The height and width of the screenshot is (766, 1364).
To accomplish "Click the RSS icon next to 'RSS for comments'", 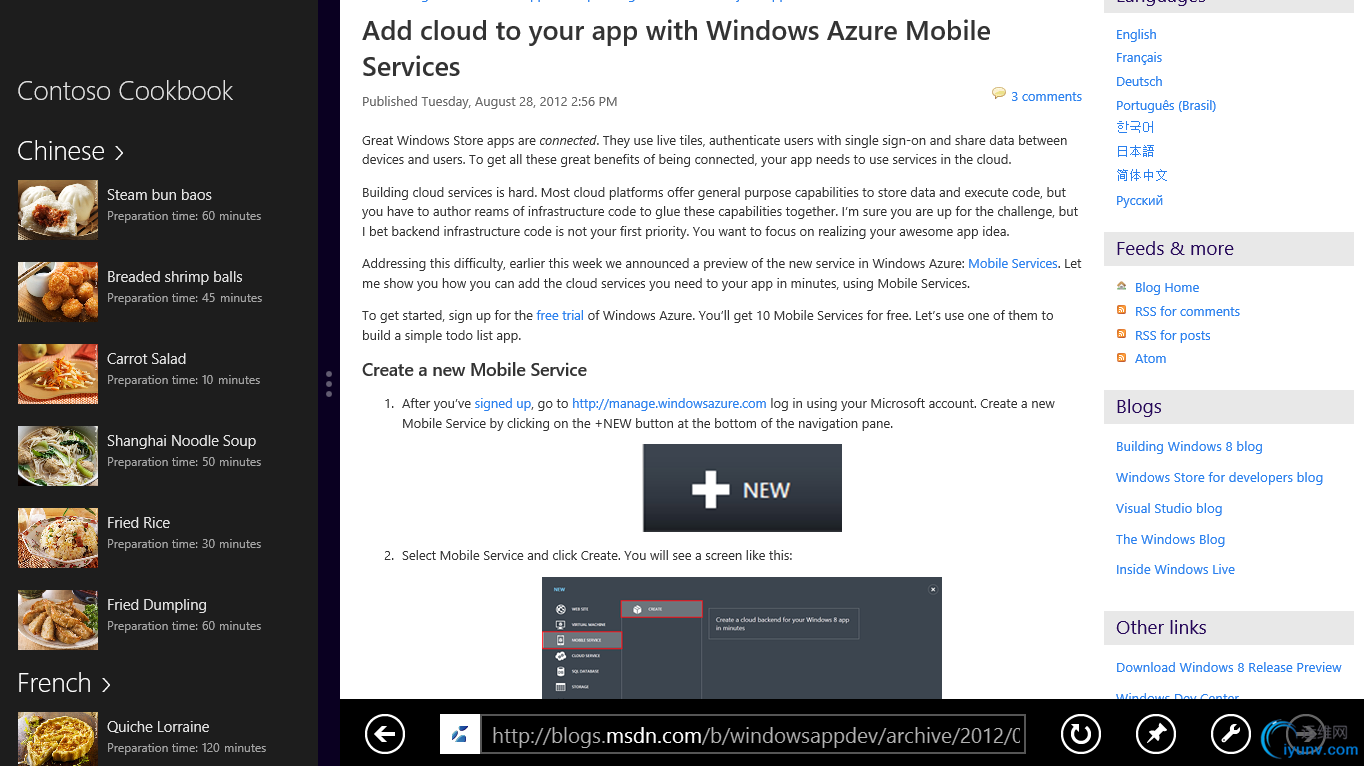I will click(1122, 310).
